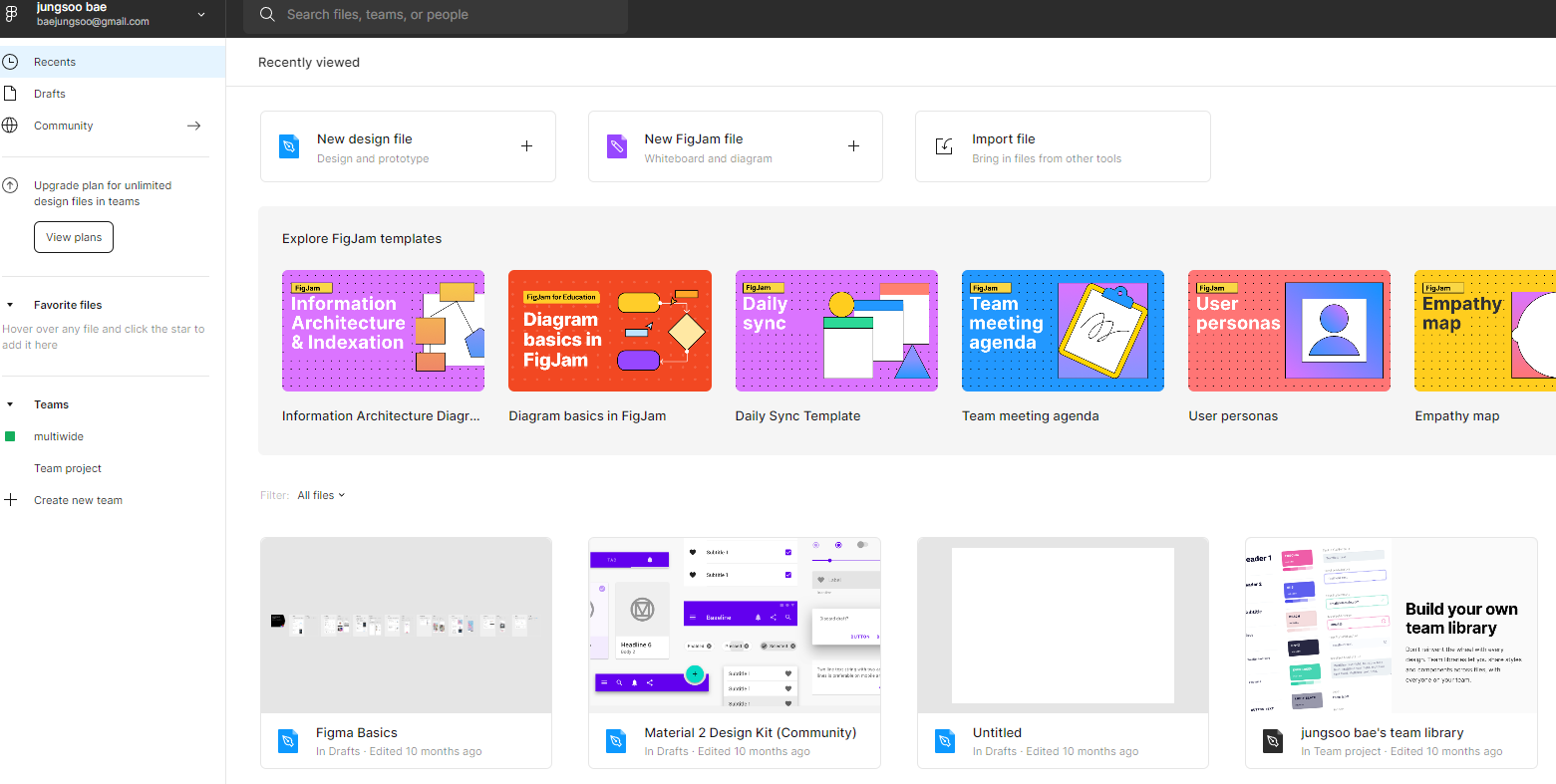Click the Recently viewed heading
Viewport: 1556px width, 784px height.
pyautogui.click(x=309, y=62)
